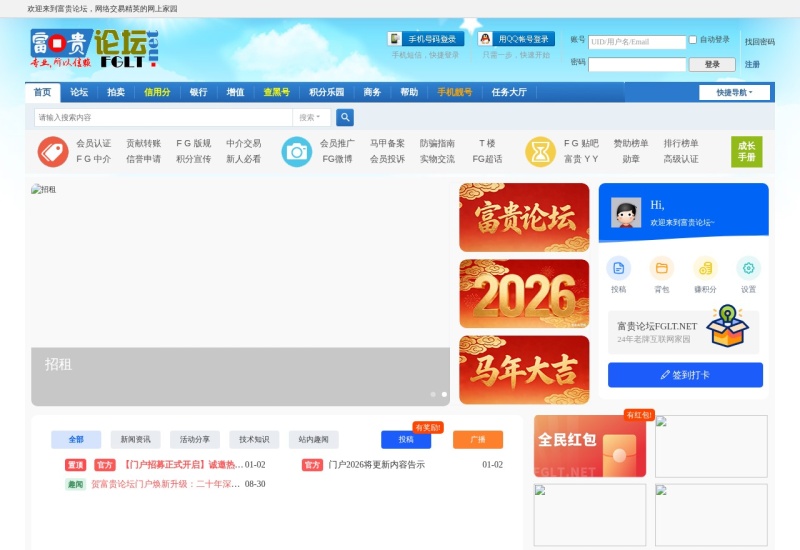Image resolution: width=800 pixels, height=550 pixels.
Task: Click the 手机号码登录 button
Action: pos(426,39)
